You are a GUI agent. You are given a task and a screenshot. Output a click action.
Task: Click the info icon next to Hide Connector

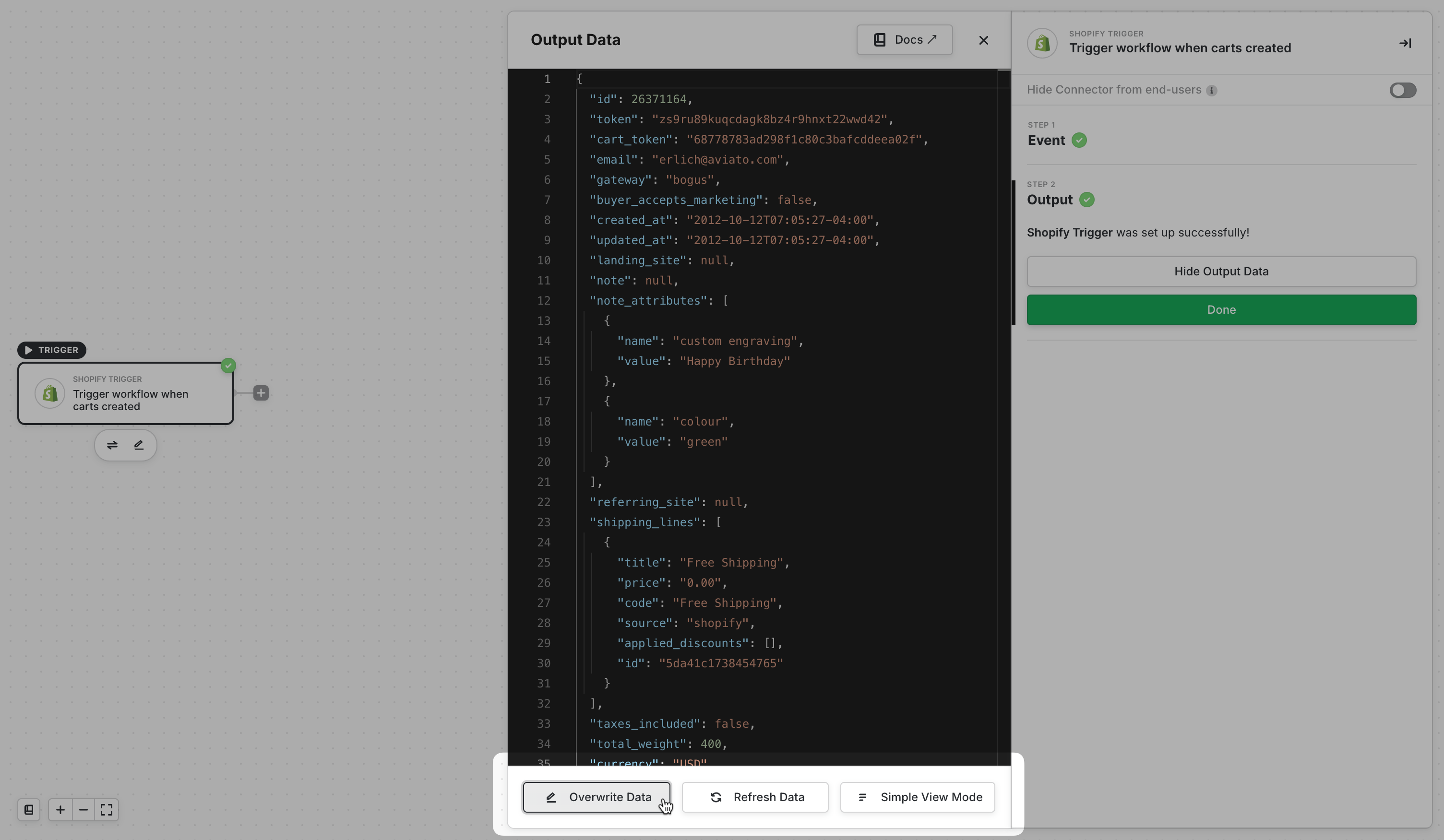coord(1211,91)
